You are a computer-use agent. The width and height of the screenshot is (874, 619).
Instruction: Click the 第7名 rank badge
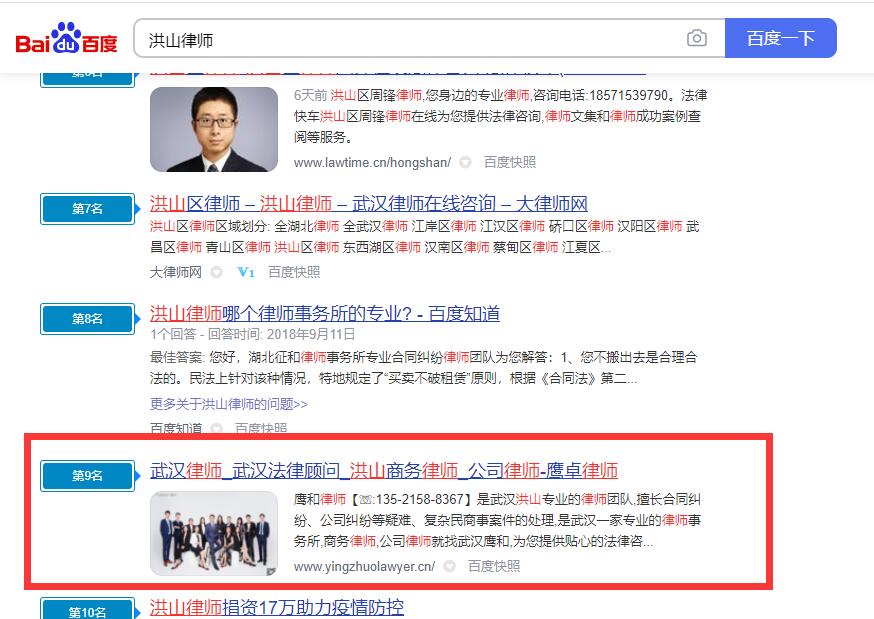pyautogui.click(x=87, y=209)
